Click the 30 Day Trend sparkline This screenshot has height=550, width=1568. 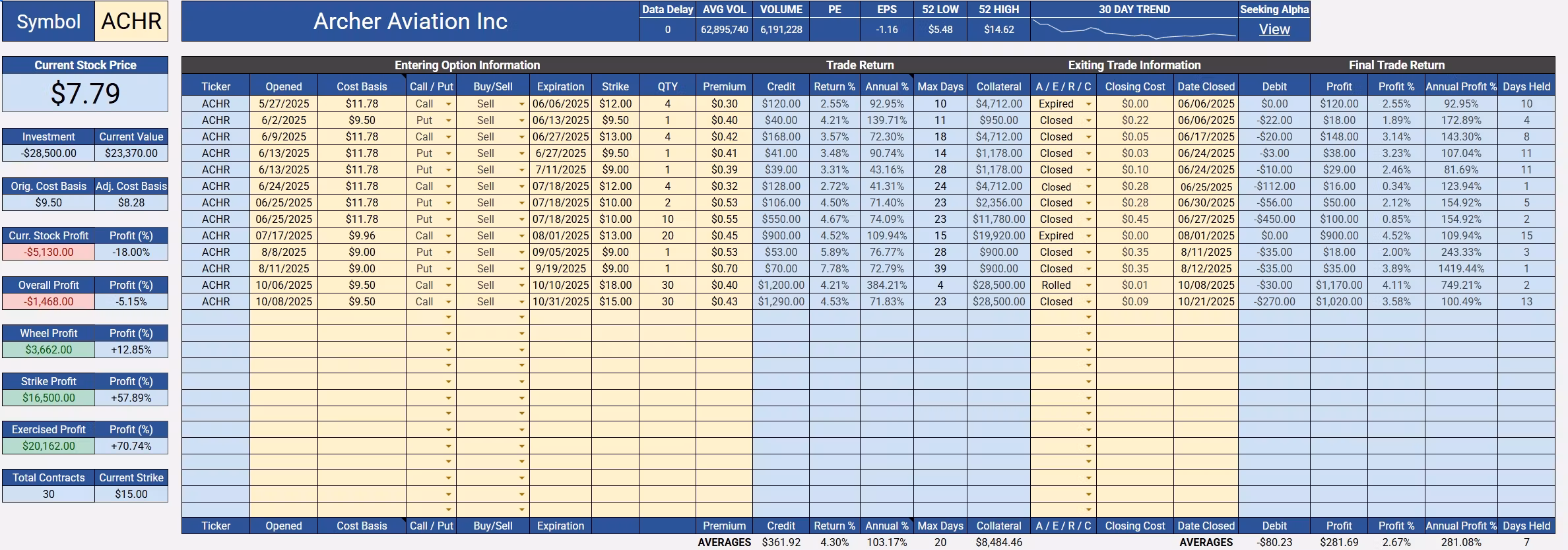click(1134, 29)
